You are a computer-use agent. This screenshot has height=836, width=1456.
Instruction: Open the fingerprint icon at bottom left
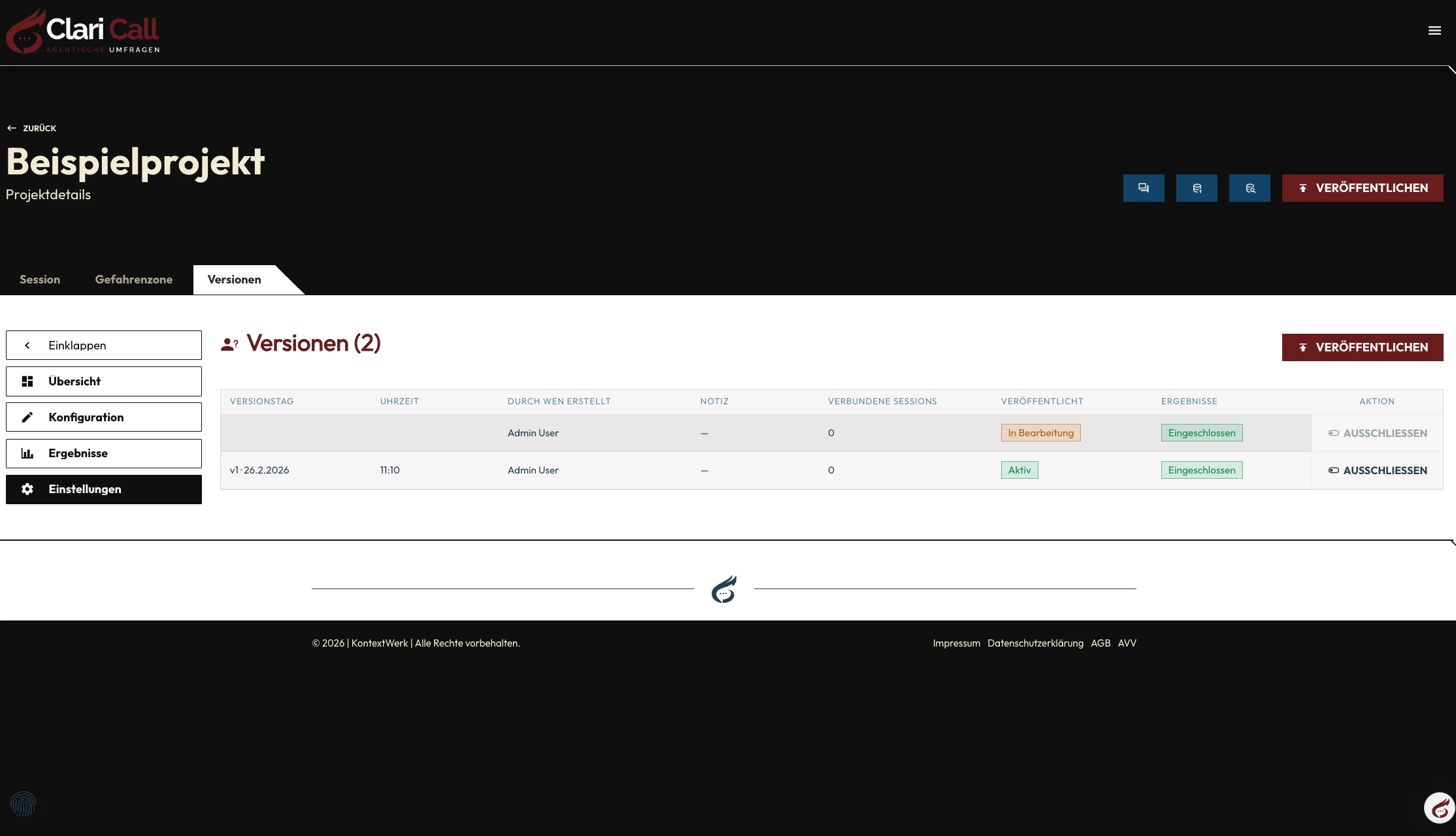point(24,804)
